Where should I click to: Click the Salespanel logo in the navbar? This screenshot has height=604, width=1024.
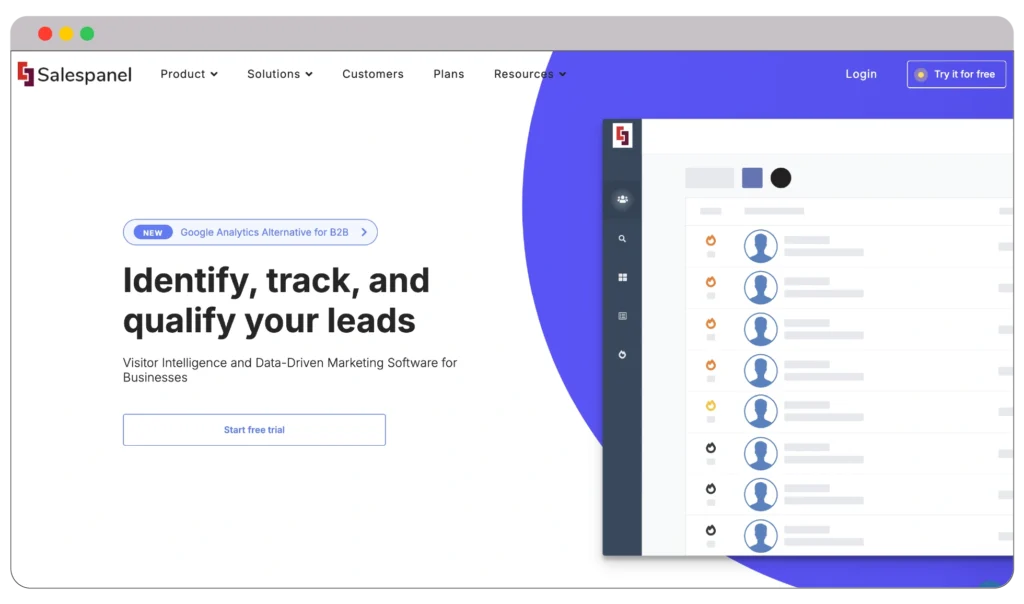point(75,75)
